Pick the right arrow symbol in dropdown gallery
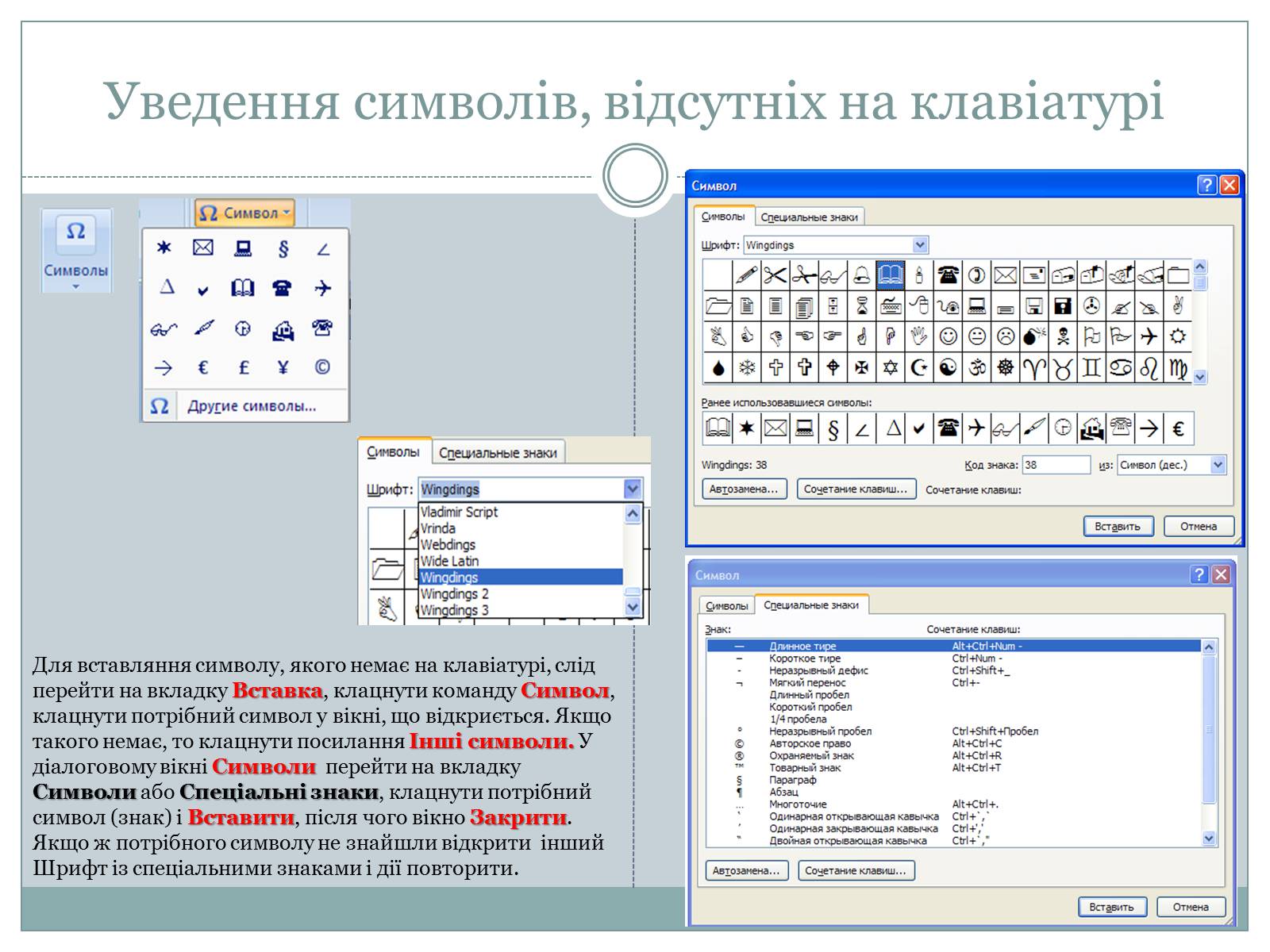 164,367
